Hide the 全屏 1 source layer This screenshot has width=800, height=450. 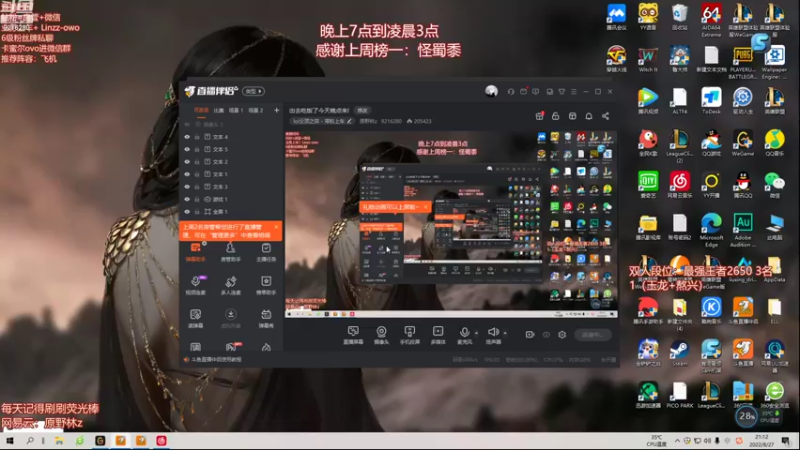[187, 212]
